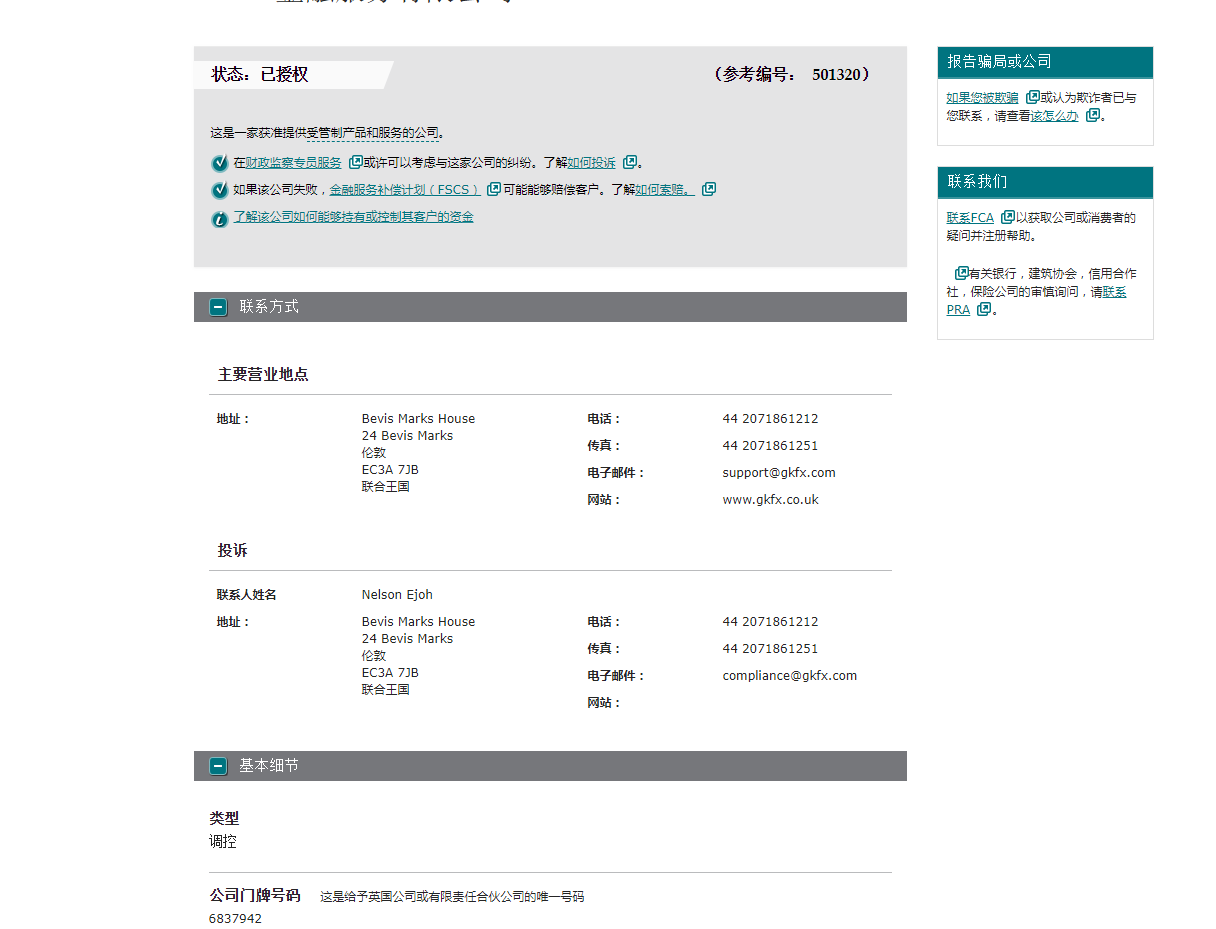
Task: Open link about company holding client funds
Action: (353, 216)
